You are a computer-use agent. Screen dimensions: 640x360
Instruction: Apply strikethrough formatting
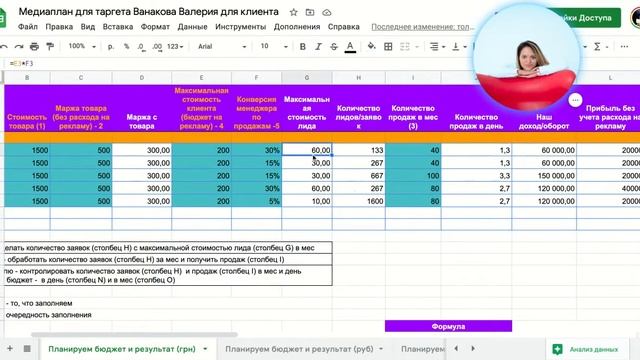pyautogui.click(x=334, y=47)
